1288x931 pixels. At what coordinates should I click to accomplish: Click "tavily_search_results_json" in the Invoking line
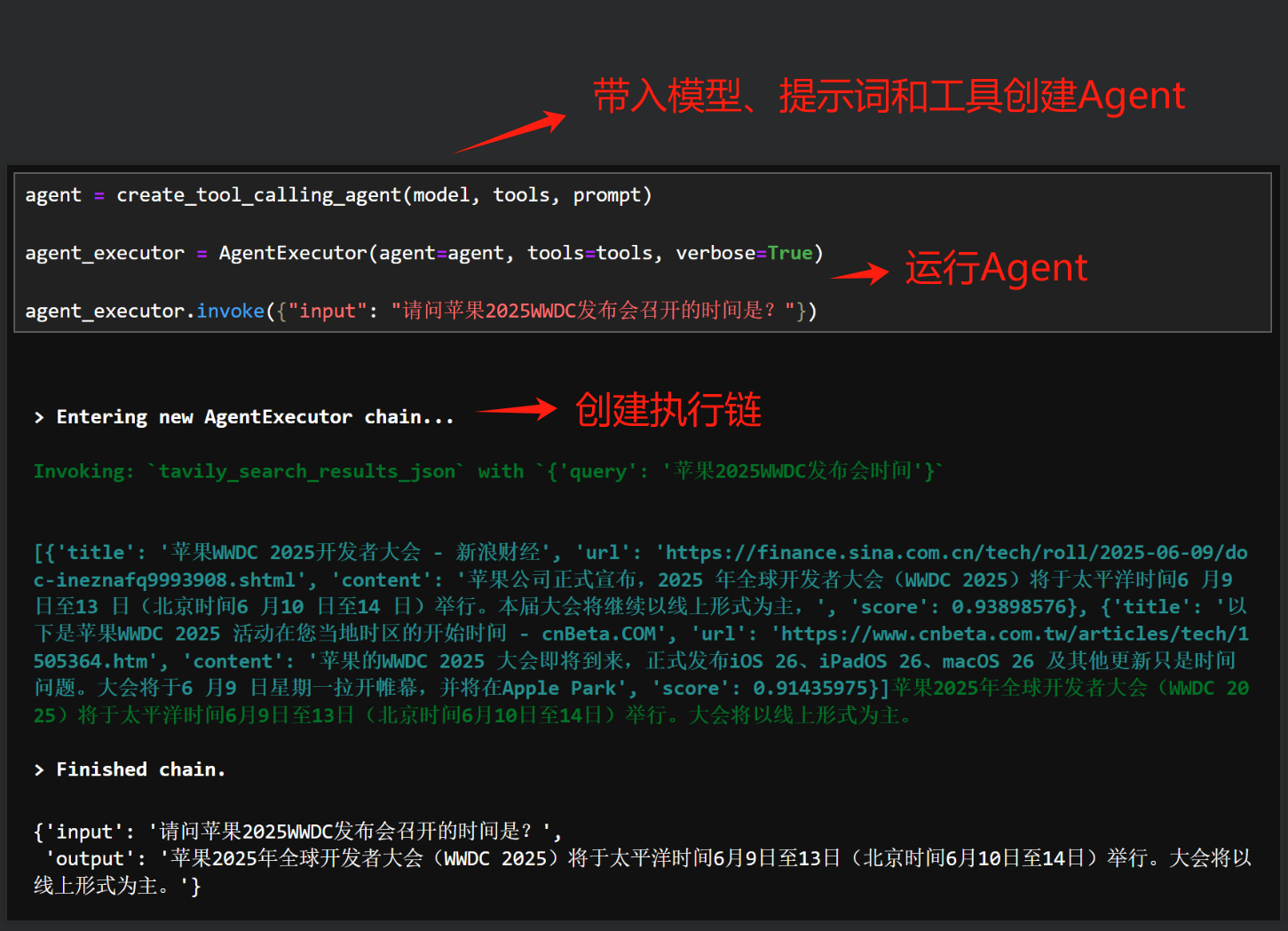(x=306, y=471)
